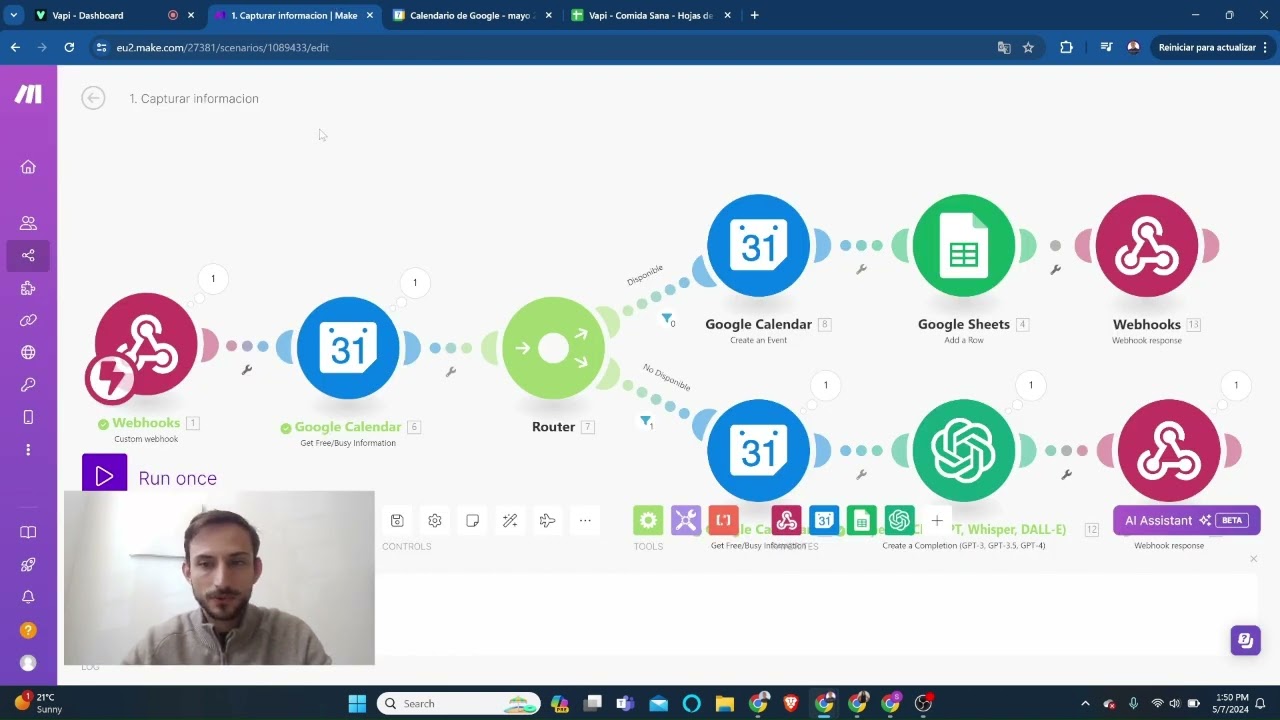Select the Google Sheets Add a Row module
The width and height of the screenshot is (1280, 720).
click(x=963, y=246)
